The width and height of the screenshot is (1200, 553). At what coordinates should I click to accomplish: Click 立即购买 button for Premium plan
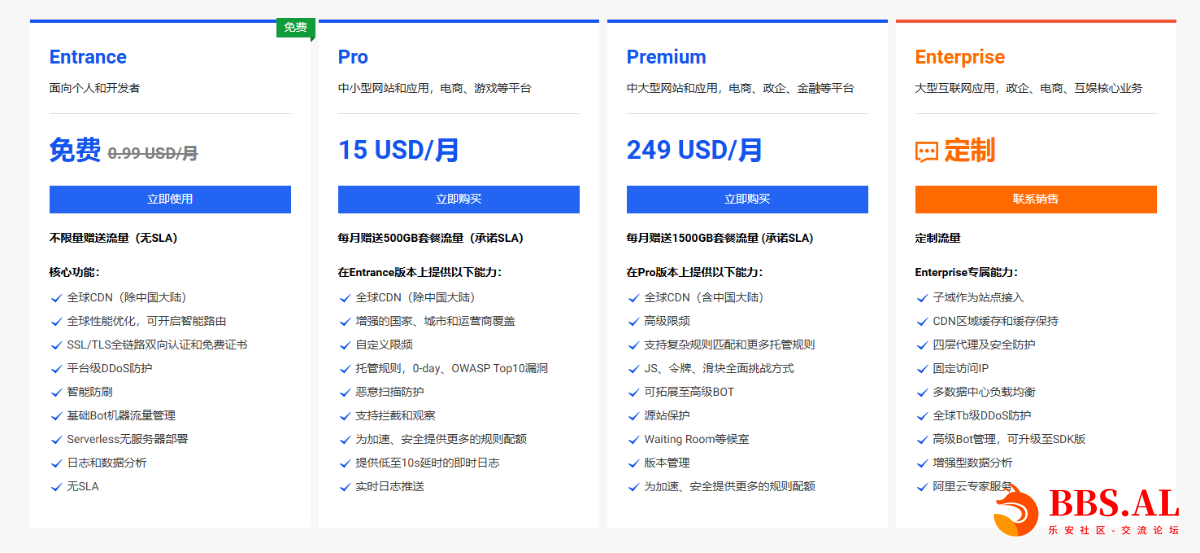click(x=747, y=199)
